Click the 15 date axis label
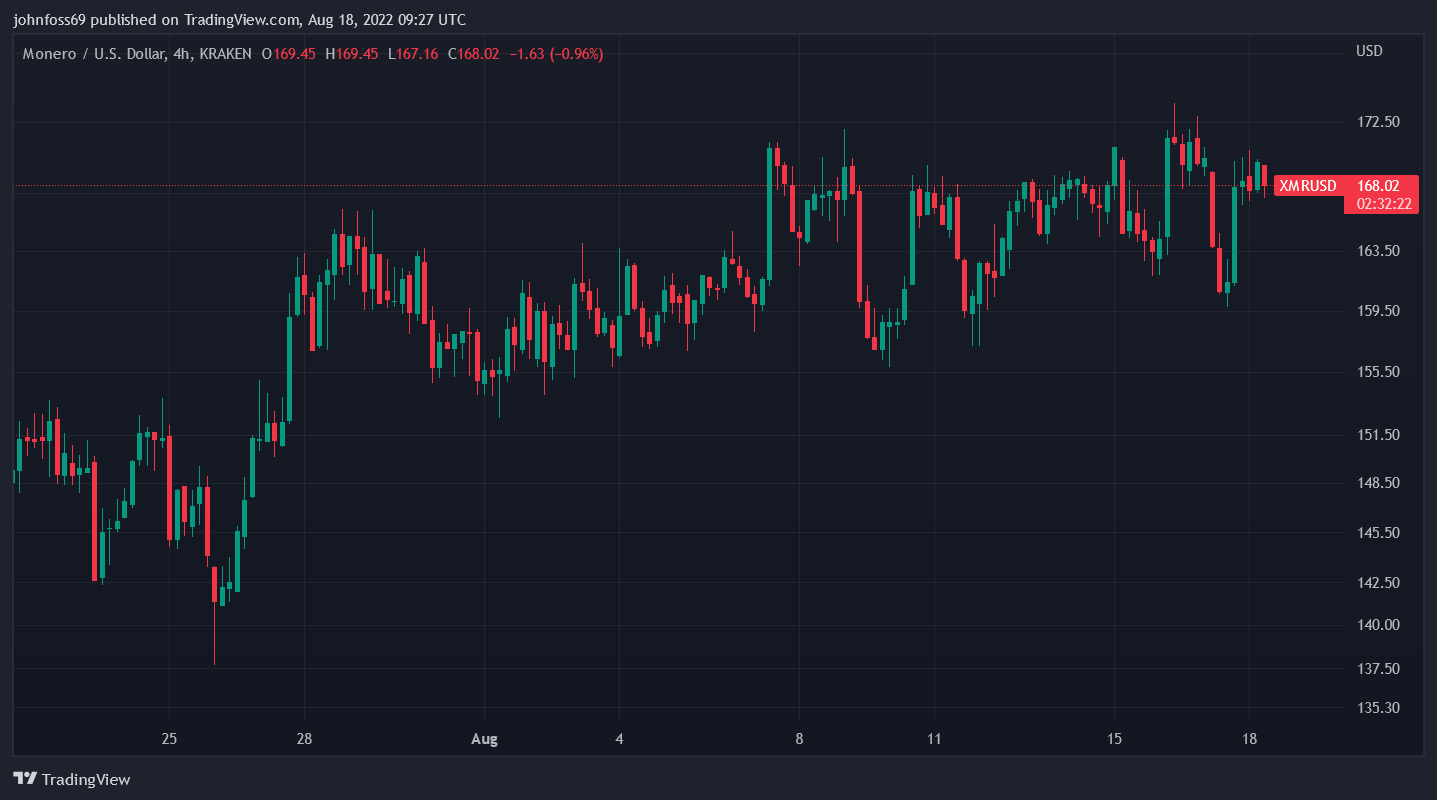This screenshot has height=800, width=1437. (1114, 739)
